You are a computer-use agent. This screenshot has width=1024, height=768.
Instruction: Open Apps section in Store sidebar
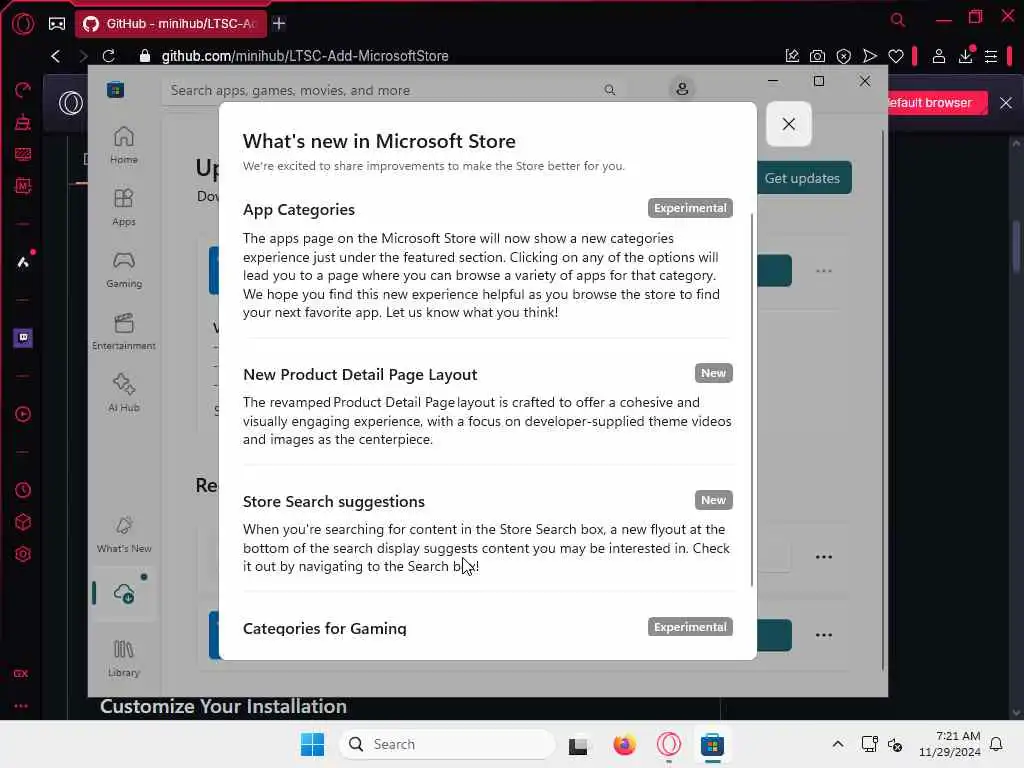(123, 207)
